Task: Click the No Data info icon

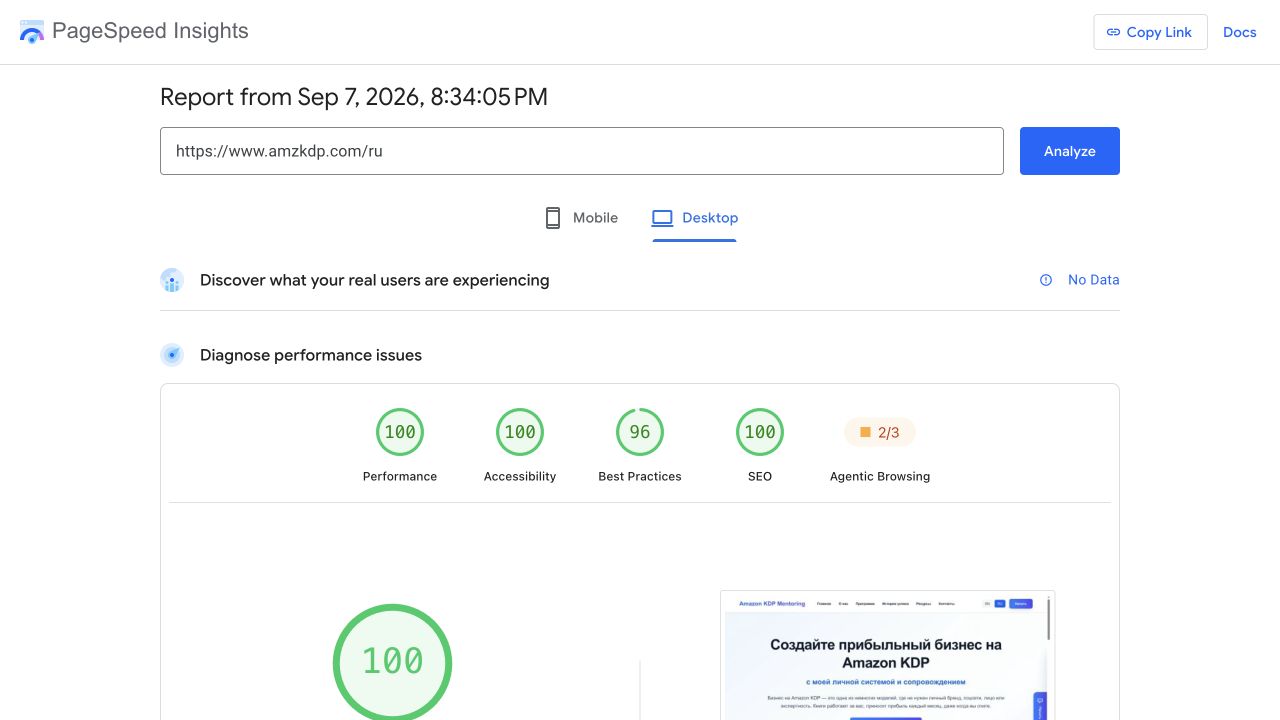Action: click(1046, 280)
